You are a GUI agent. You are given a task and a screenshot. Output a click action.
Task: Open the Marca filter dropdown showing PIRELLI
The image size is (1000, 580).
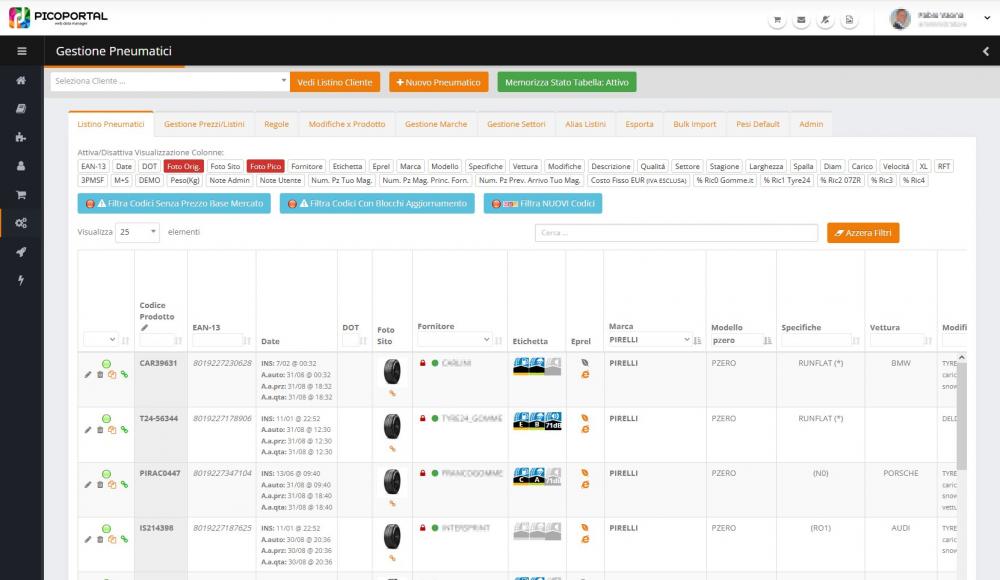pyautogui.click(x=649, y=339)
